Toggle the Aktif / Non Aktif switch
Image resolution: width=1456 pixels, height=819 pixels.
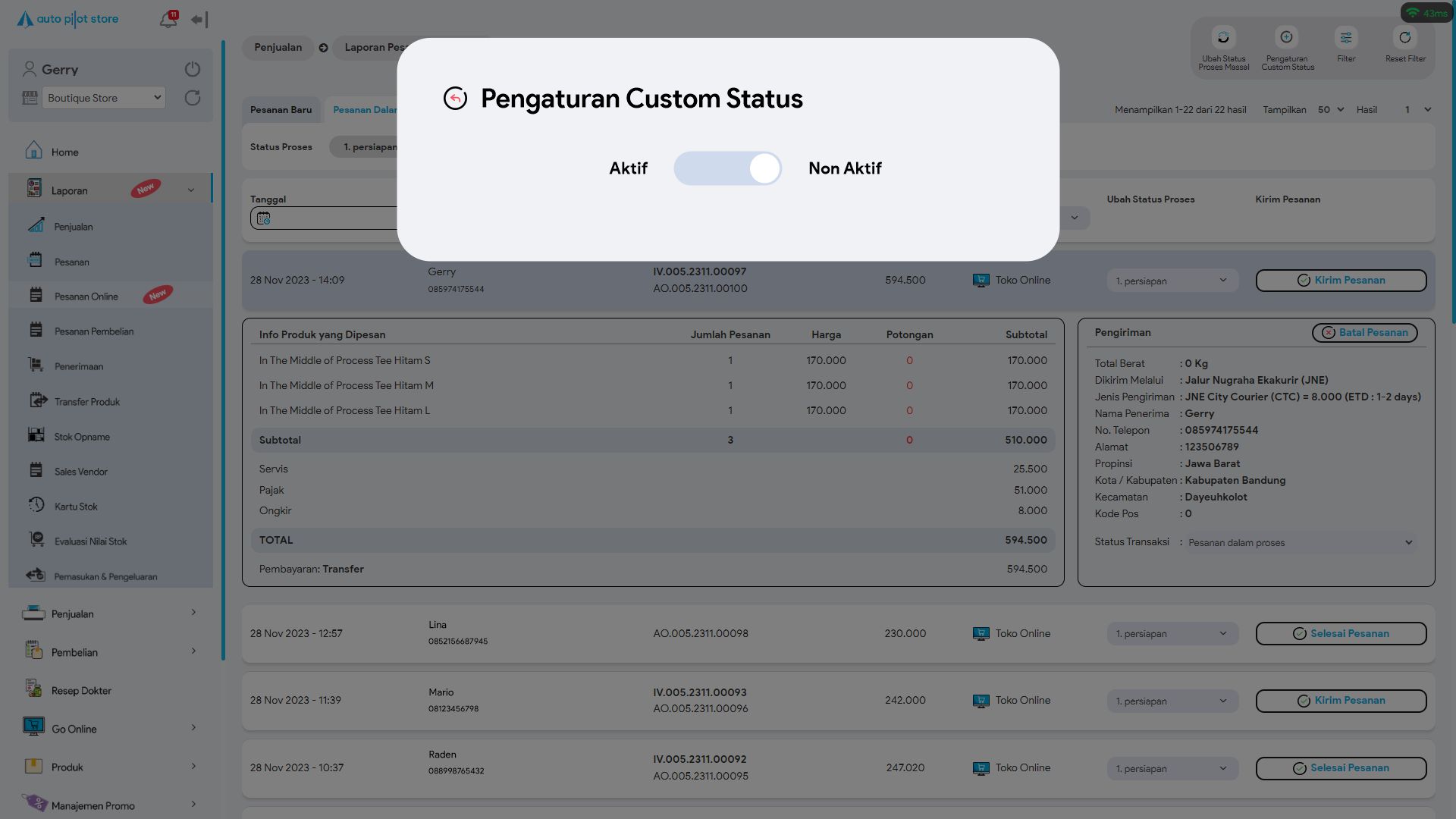pos(727,168)
